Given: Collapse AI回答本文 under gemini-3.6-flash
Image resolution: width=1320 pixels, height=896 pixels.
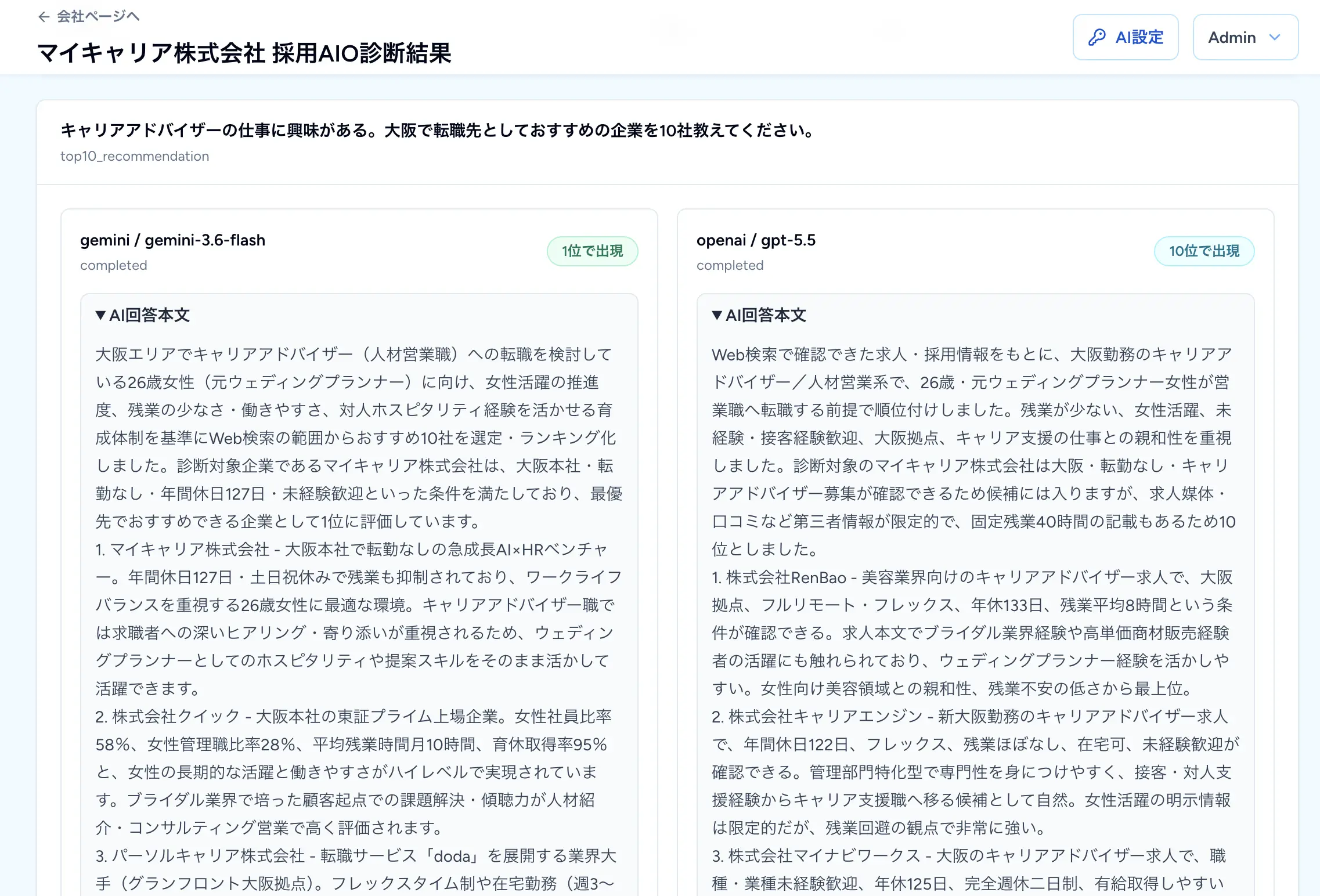Looking at the screenshot, I should point(143,315).
